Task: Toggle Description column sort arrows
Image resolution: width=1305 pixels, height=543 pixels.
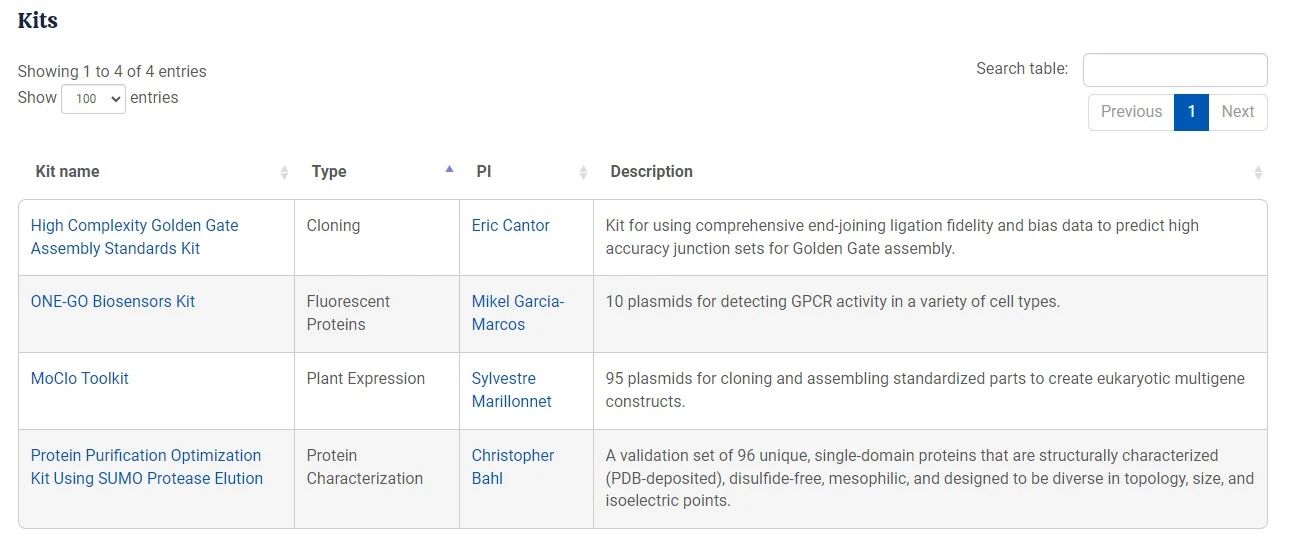Action: coord(1257,172)
